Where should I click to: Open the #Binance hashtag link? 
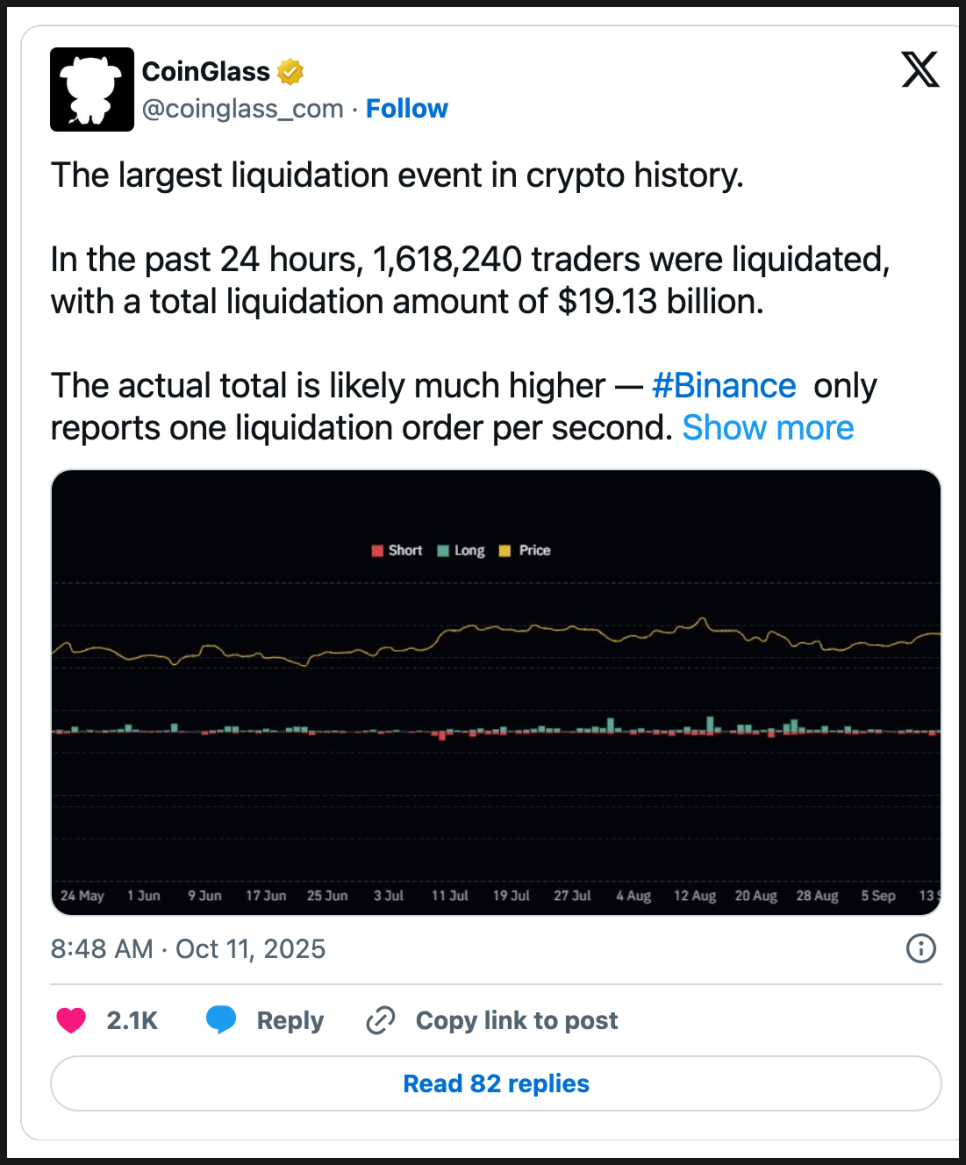(723, 385)
